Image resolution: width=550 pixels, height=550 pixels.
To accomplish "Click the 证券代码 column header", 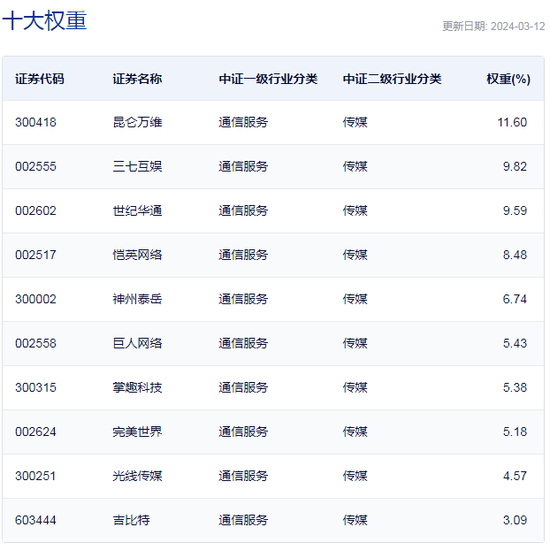I will point(40,79).
